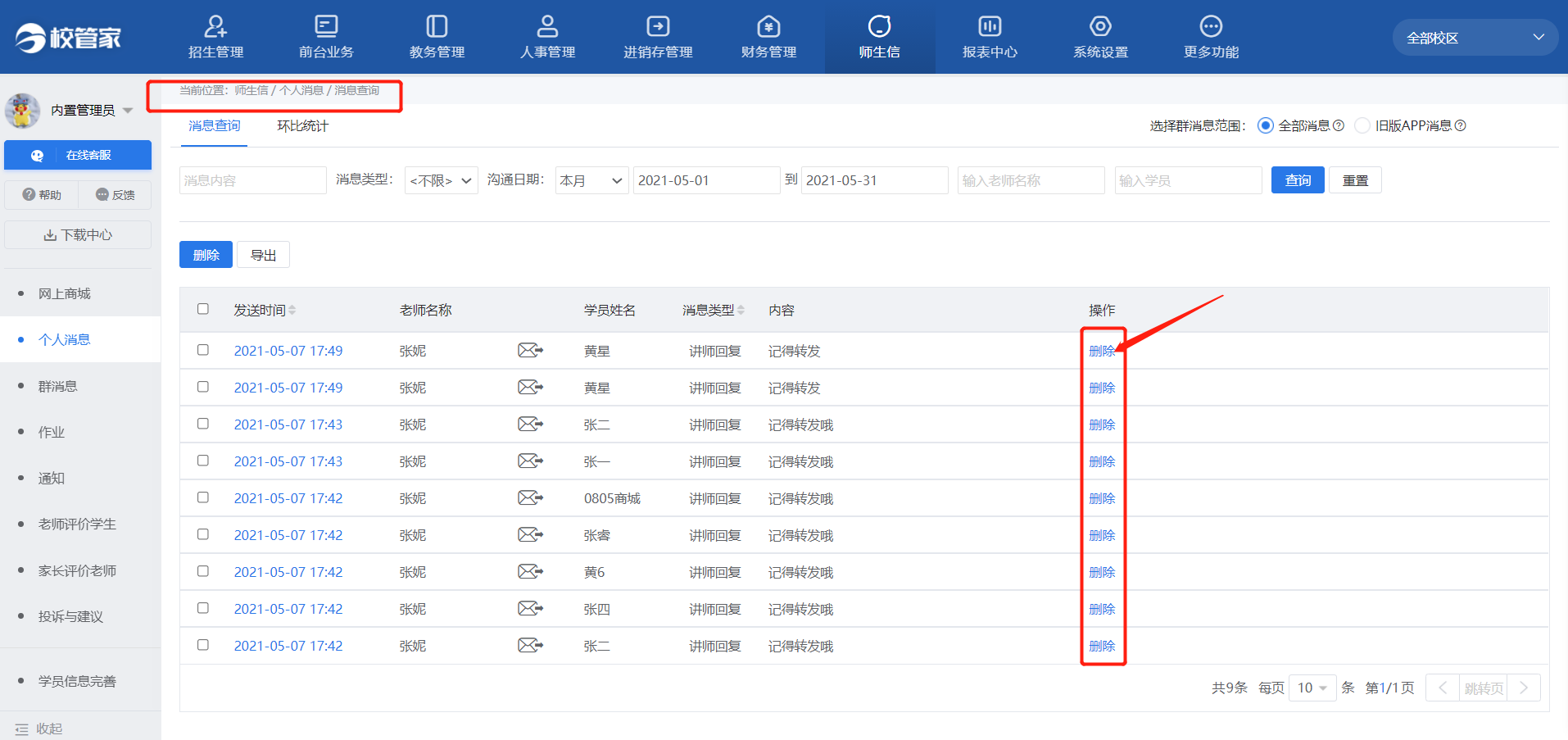The image size is (1568, 740).
Task: Click the blue 查询 button
Action: click(x=1298, y=180)
